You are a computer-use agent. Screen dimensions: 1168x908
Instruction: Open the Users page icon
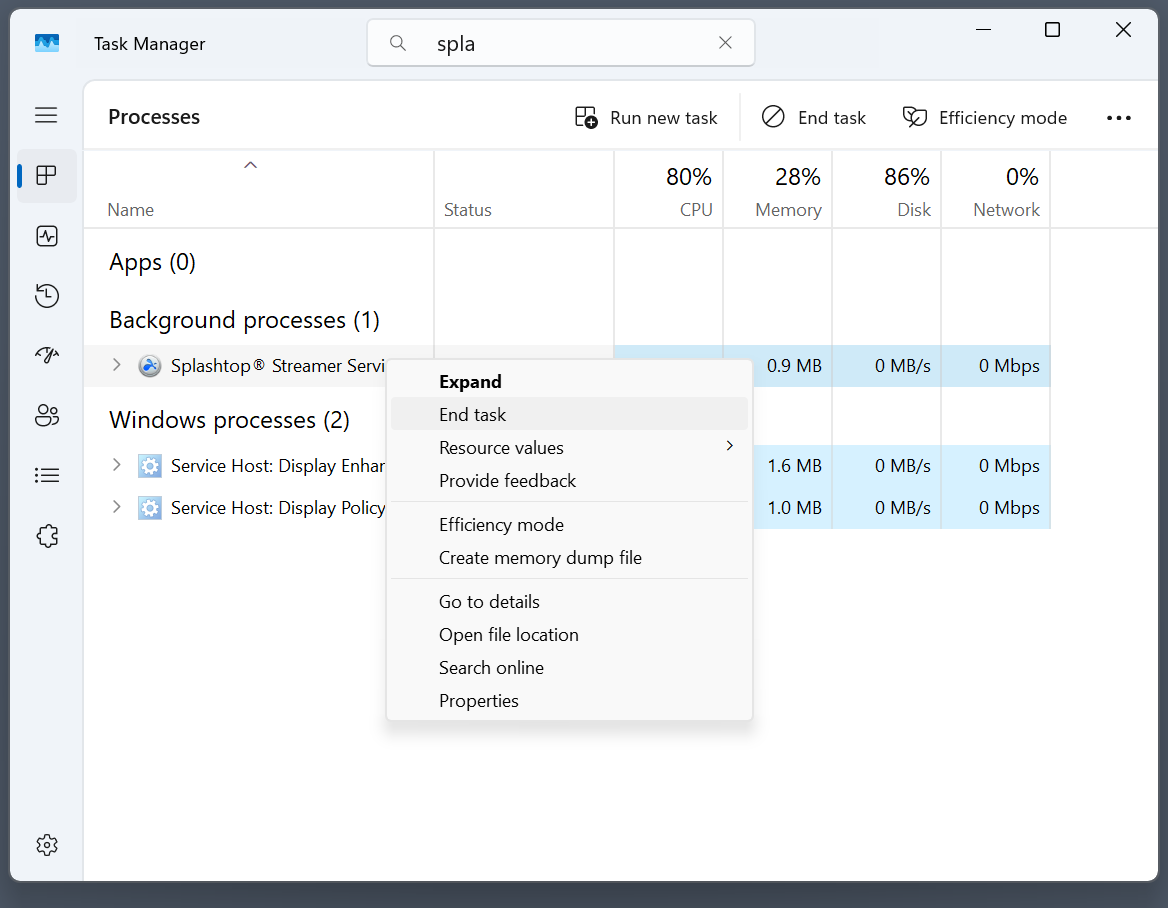point(46,416)
